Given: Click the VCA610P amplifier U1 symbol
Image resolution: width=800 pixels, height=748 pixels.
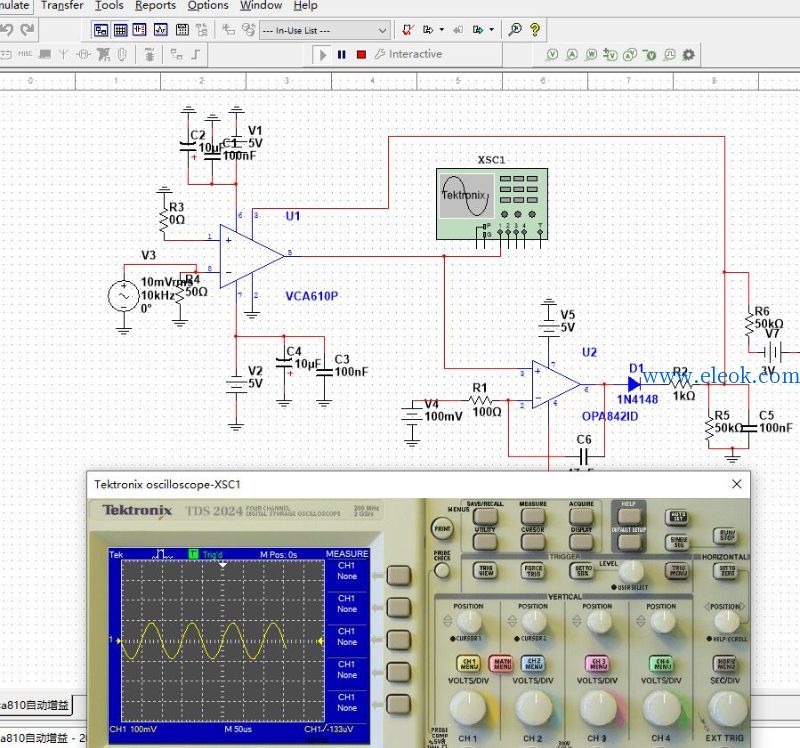Looking at the screenshot, I should pyautogui.click(x=252, y=256).
